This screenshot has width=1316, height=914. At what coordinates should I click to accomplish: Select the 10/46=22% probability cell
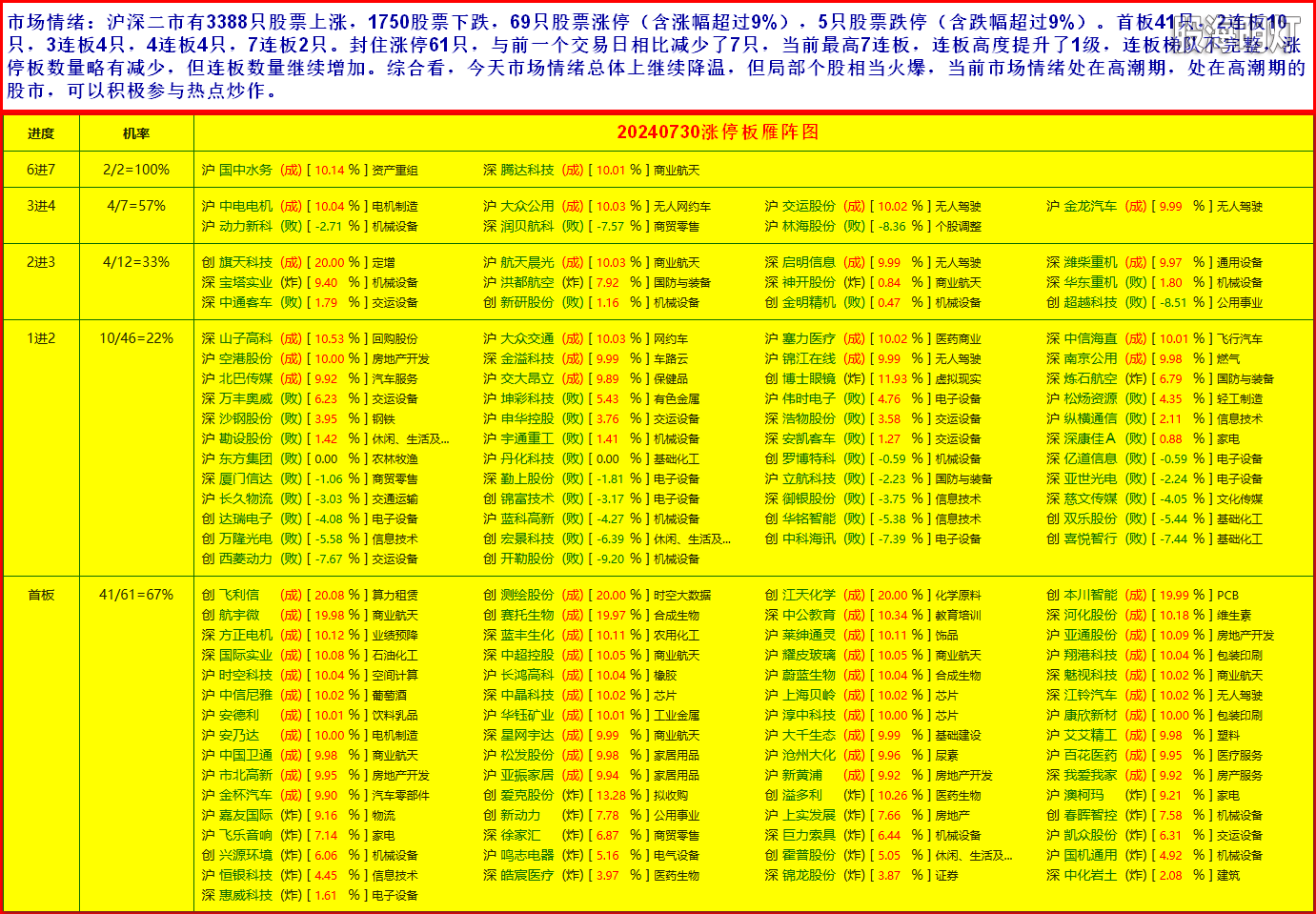pyautogui.click(x=136, y=338)
